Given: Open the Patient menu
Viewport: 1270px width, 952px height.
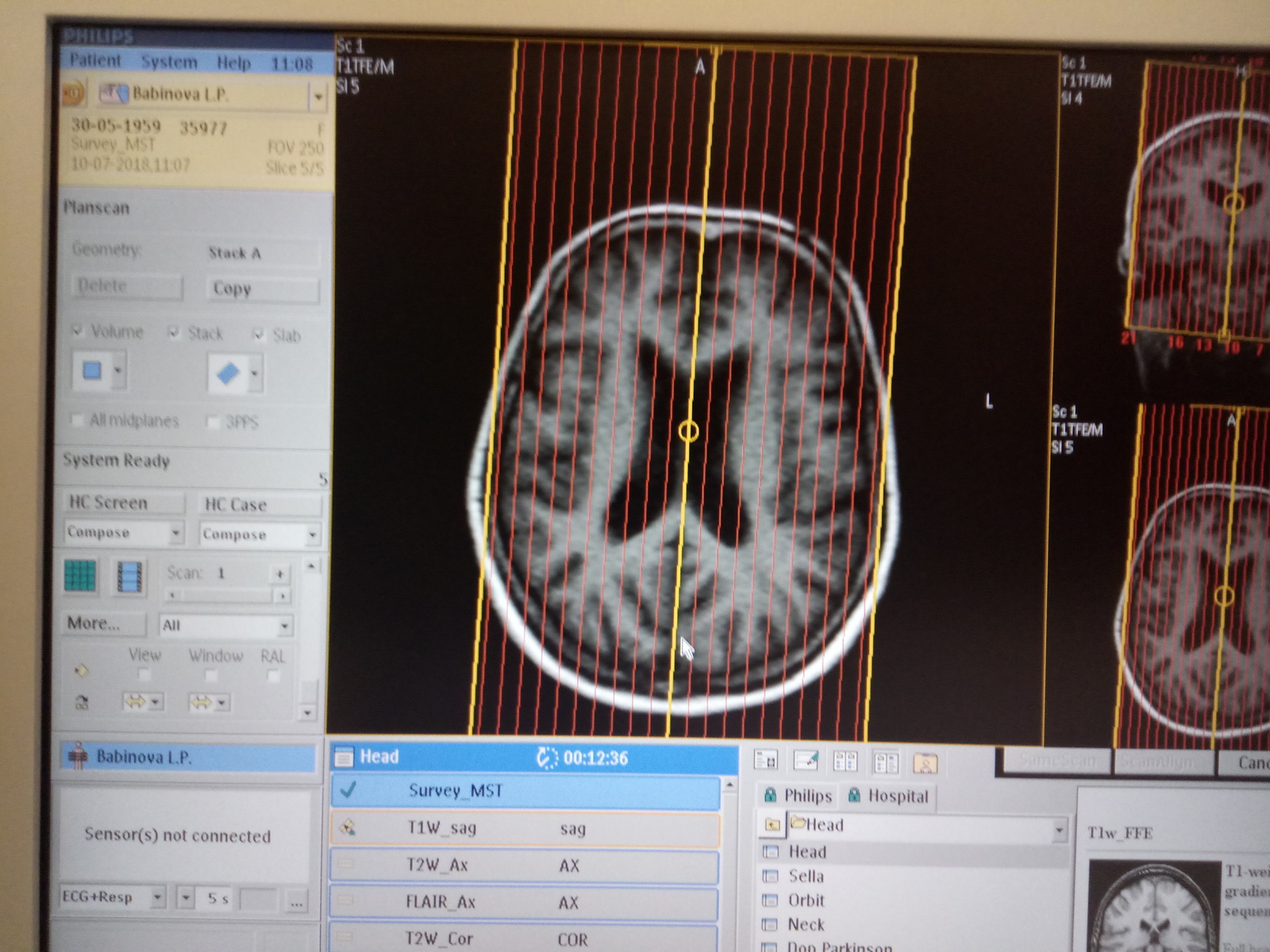Looking at the screenshot, I should [x=95, y=60].
